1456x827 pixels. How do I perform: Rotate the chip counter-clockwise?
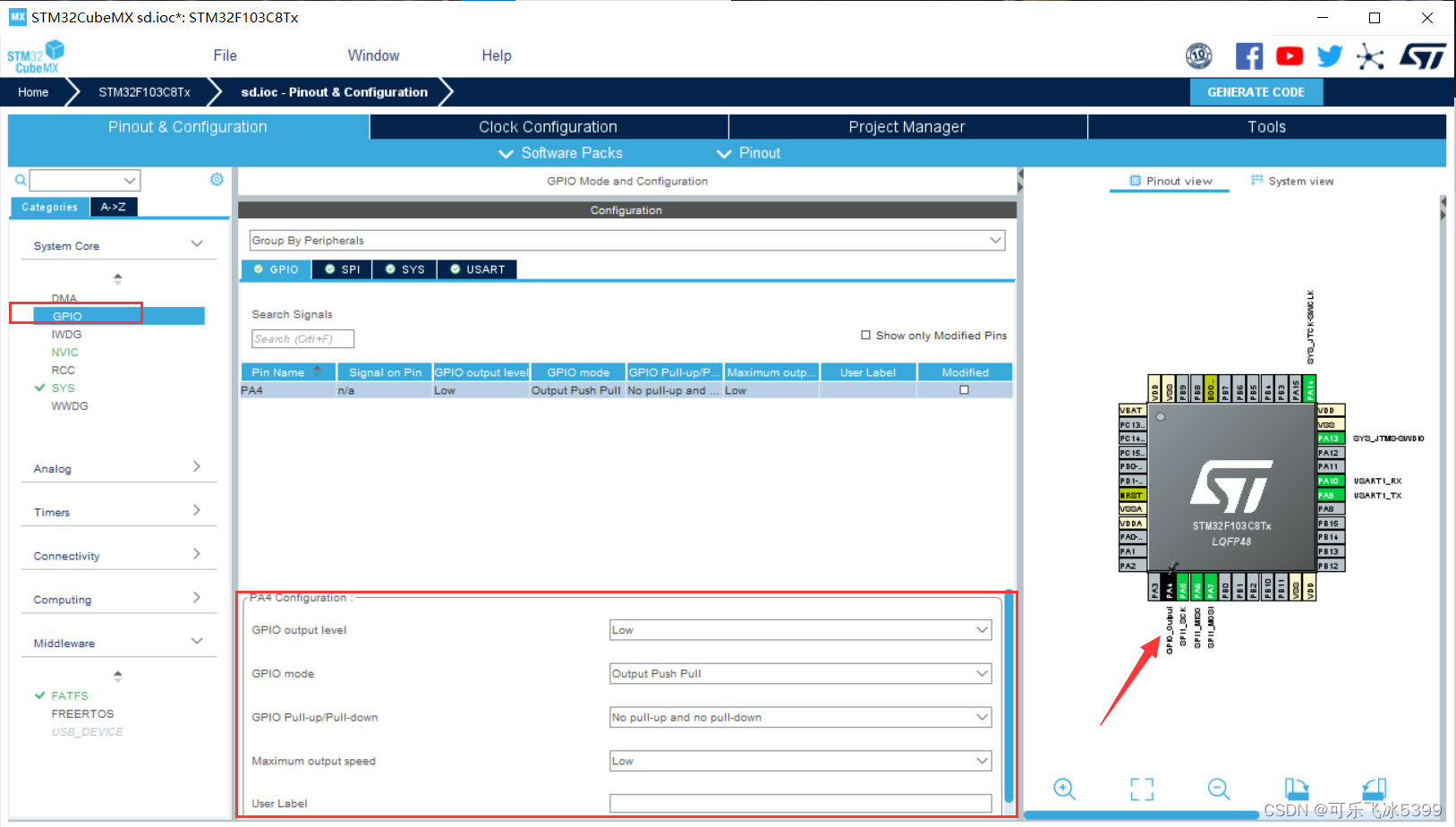click(1375, 789)
